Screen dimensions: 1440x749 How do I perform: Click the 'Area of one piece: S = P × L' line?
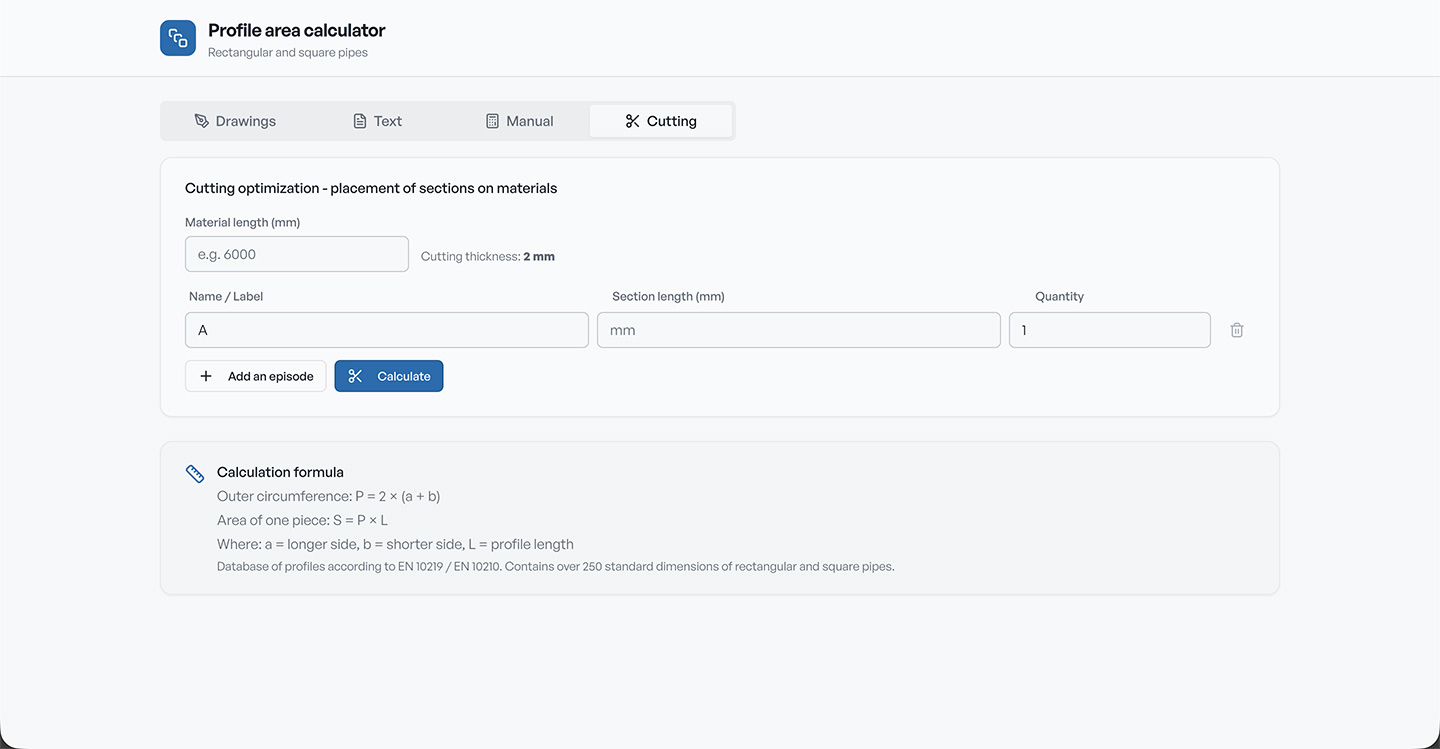302,520
